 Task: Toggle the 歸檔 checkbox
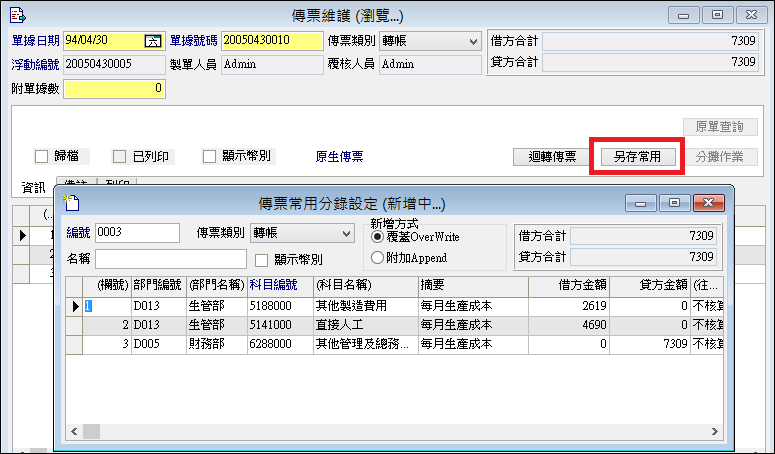coord(41,157)
